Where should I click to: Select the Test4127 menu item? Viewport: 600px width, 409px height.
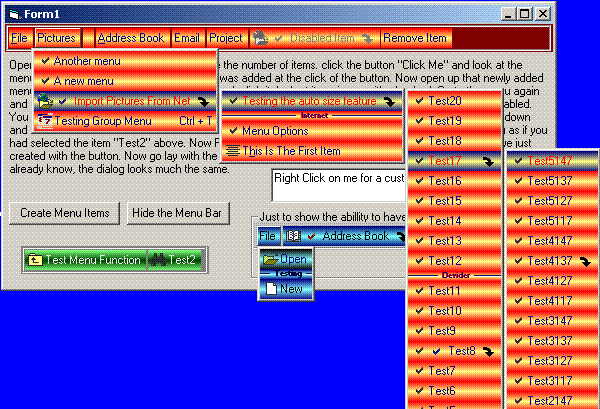click(x=553, y=280)
